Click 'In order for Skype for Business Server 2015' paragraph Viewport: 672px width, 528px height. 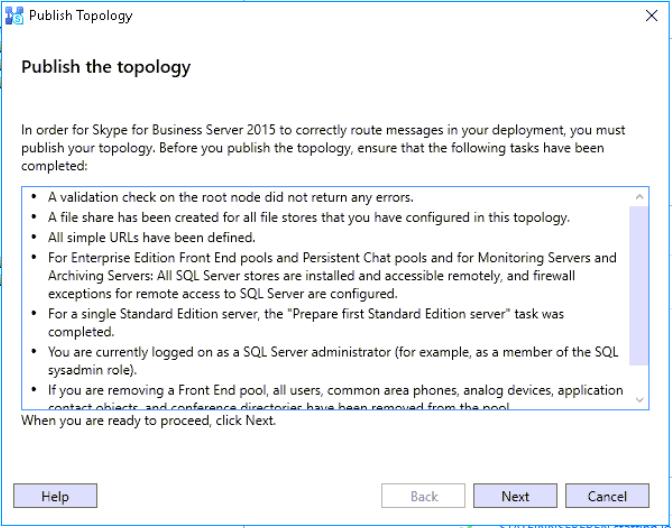coord(323,147)
